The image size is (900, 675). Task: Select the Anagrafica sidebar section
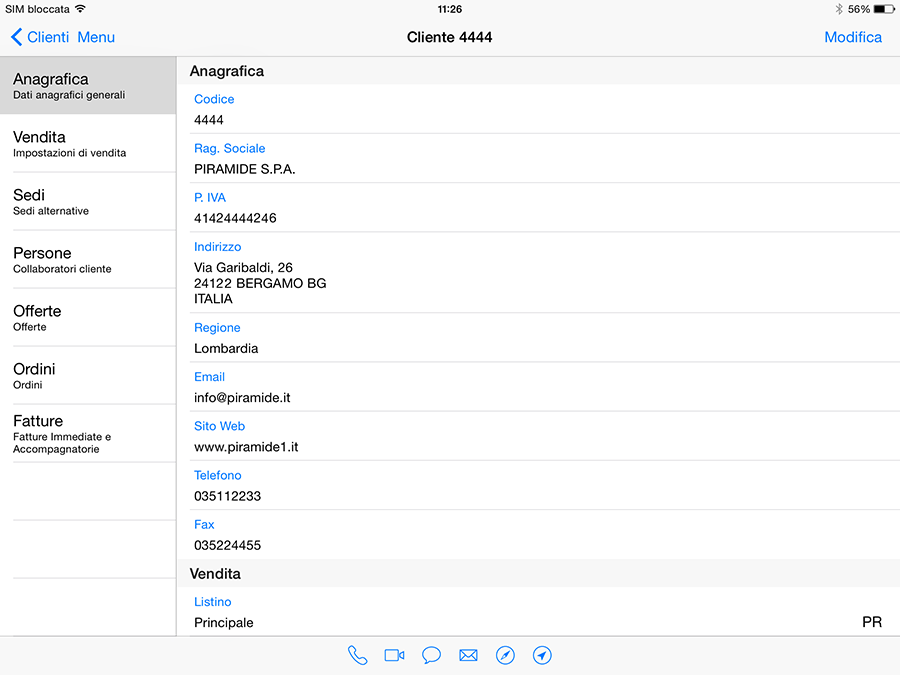tap(88, 86)
